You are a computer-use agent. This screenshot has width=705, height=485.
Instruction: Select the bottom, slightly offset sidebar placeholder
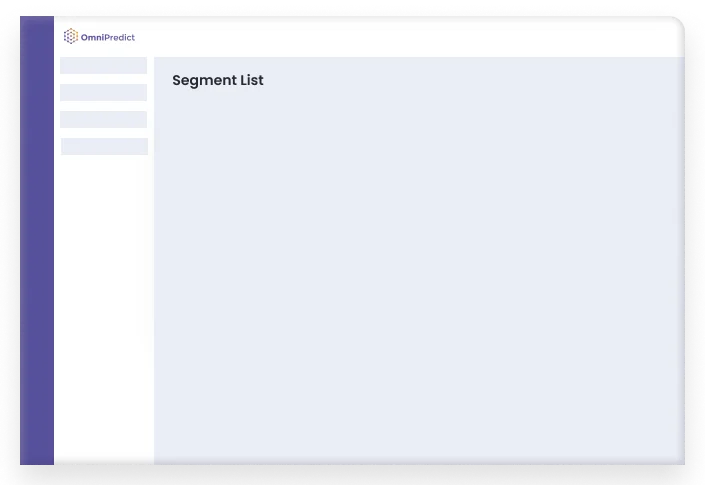tap(104, 147)
